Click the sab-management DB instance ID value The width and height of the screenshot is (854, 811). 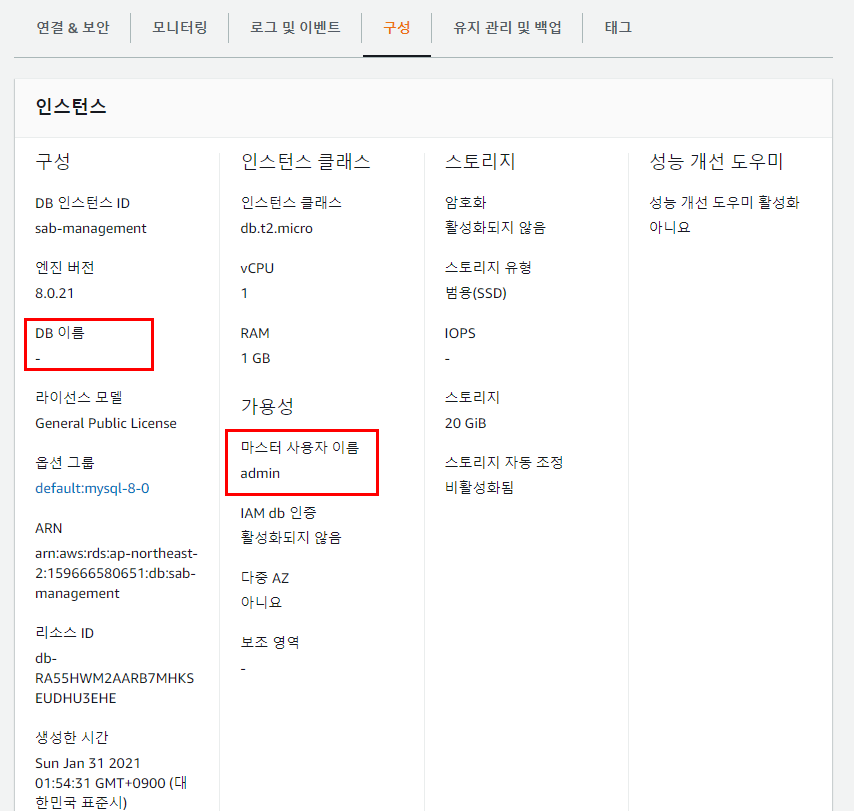pos(90,228)
